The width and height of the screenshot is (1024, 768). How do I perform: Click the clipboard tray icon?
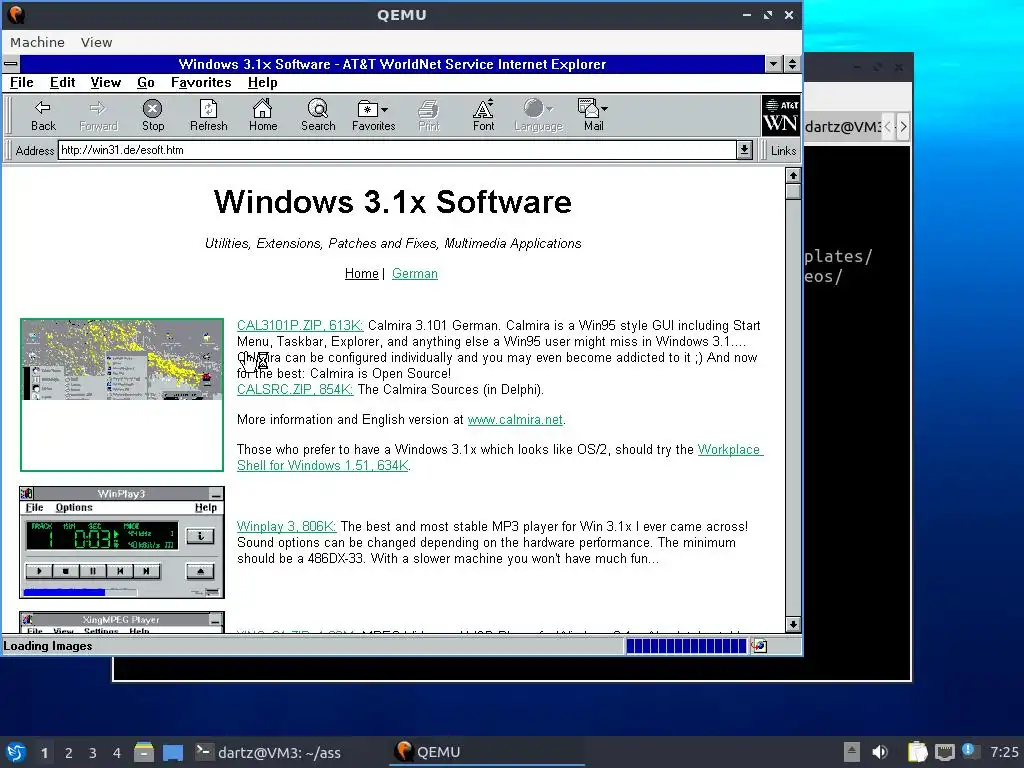(917, 752)
